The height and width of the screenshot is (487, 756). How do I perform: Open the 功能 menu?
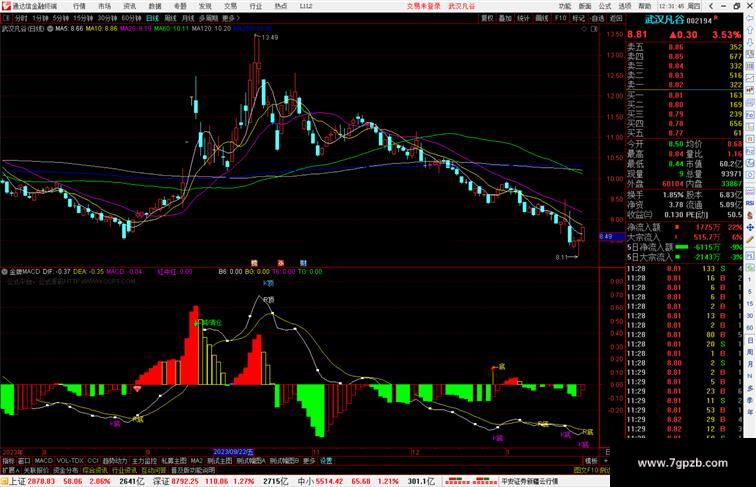565,6
